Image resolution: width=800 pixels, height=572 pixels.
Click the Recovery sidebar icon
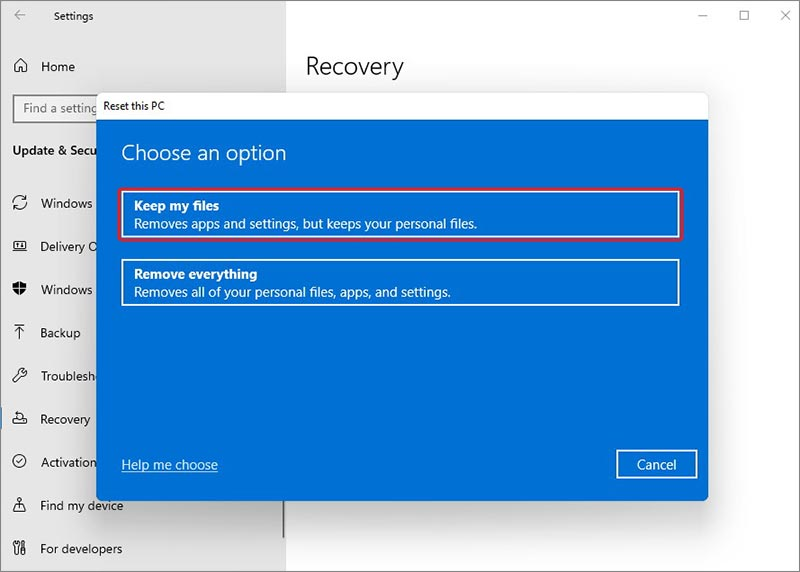(x=20, y=418)
